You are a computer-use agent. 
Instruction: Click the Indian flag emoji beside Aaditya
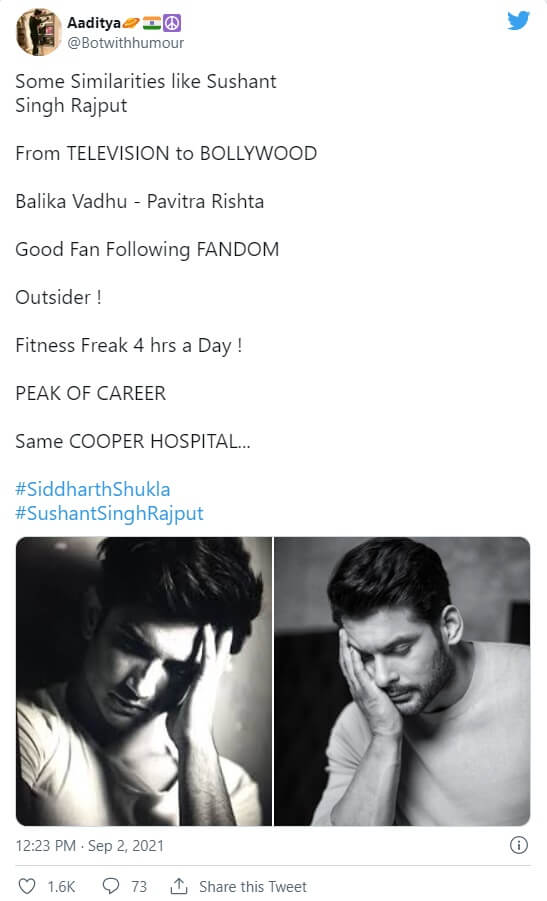[x=152, y=23]
